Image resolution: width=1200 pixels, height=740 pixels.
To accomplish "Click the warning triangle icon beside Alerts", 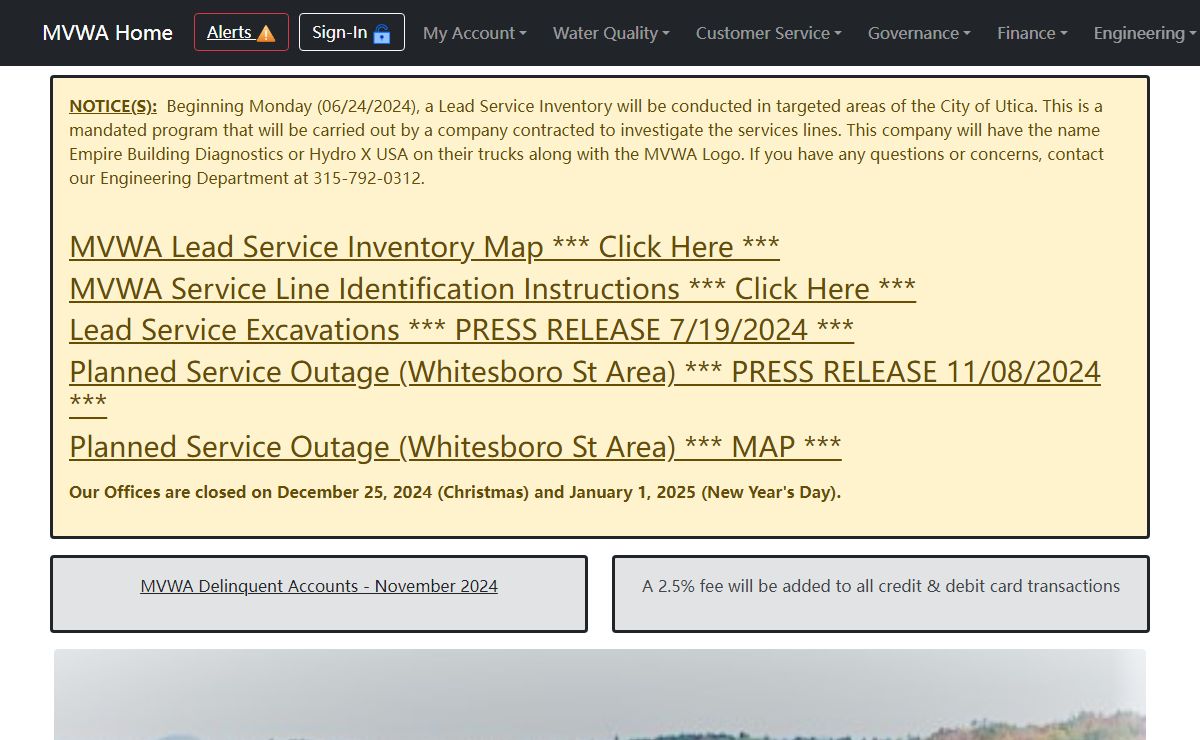I will pyautogui.click(x=266, y=33).
